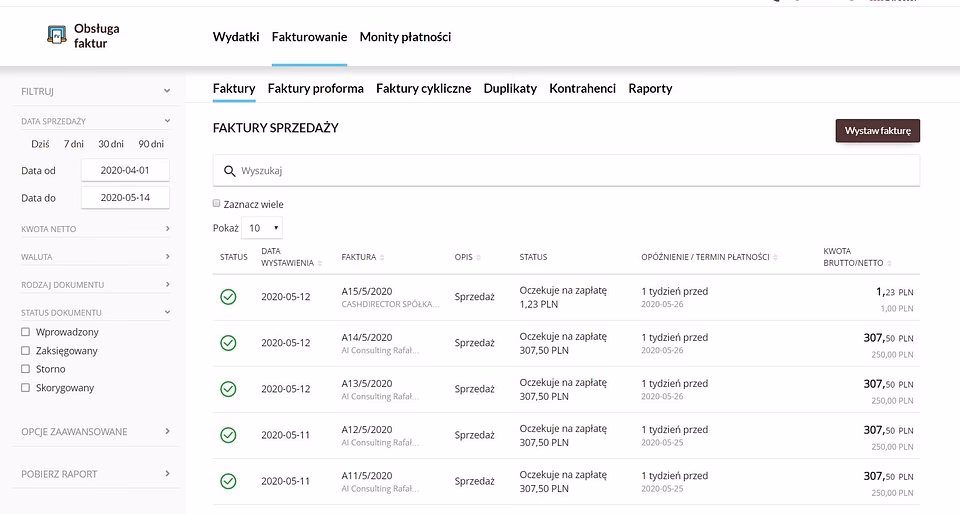The width and height of the screenshot is (960, 514).
Task: Click green status checkmark for invoice A13/5/2020
Action: click(x=228, y=389)
